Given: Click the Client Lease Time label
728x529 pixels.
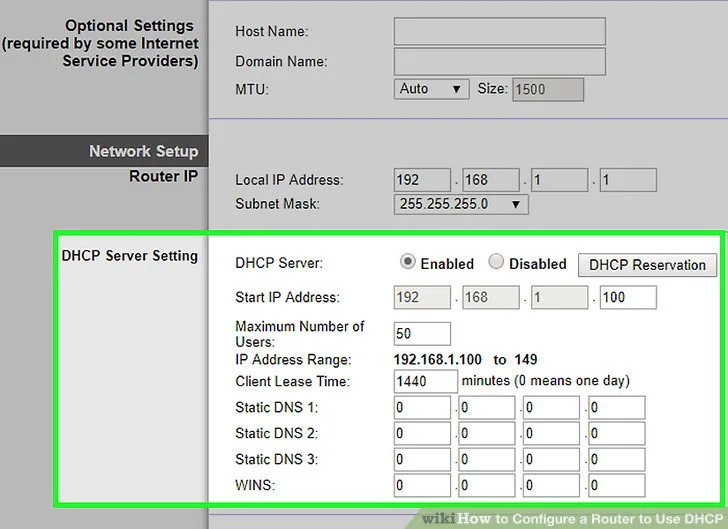Looking at the screenshot, I should (x=292, y=381).
